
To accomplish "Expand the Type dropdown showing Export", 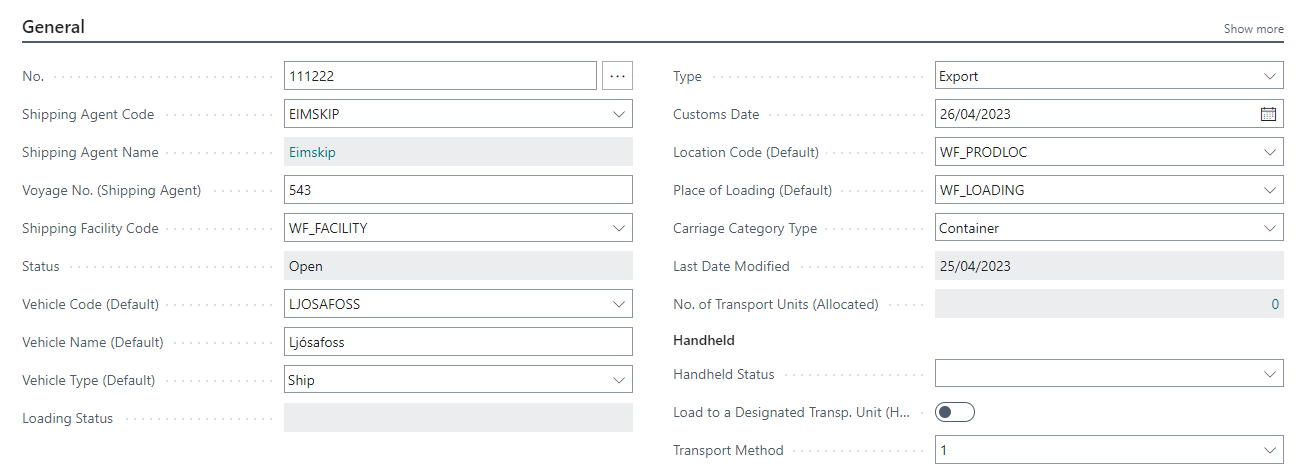I will 1269,76.
